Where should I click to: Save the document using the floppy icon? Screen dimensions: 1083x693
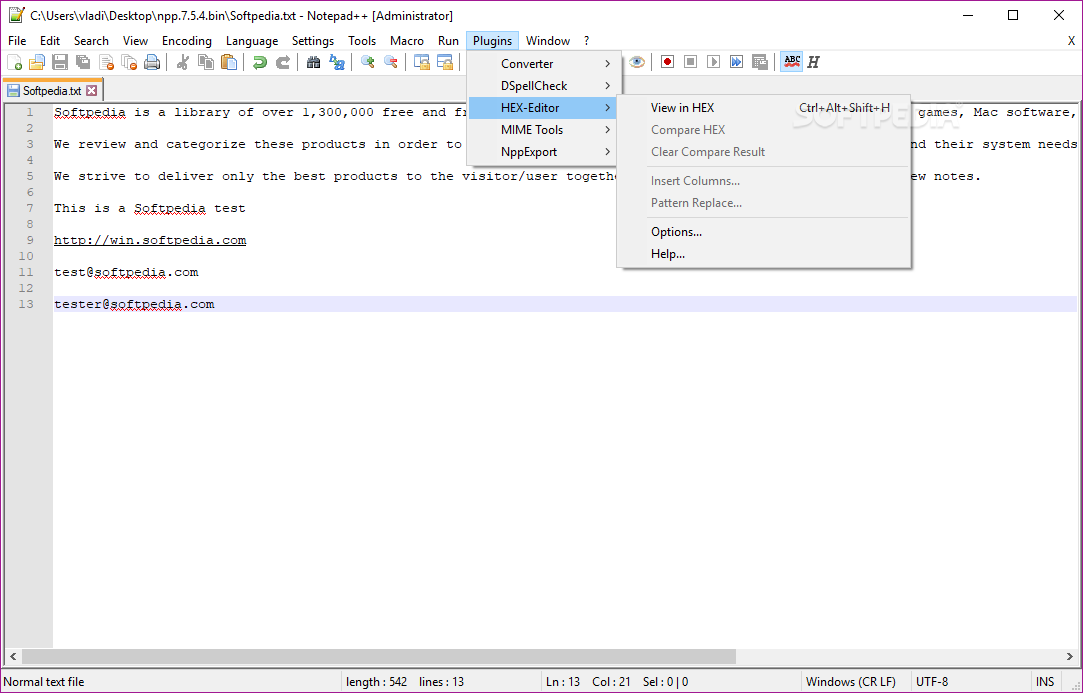click(x=60, y=62)
